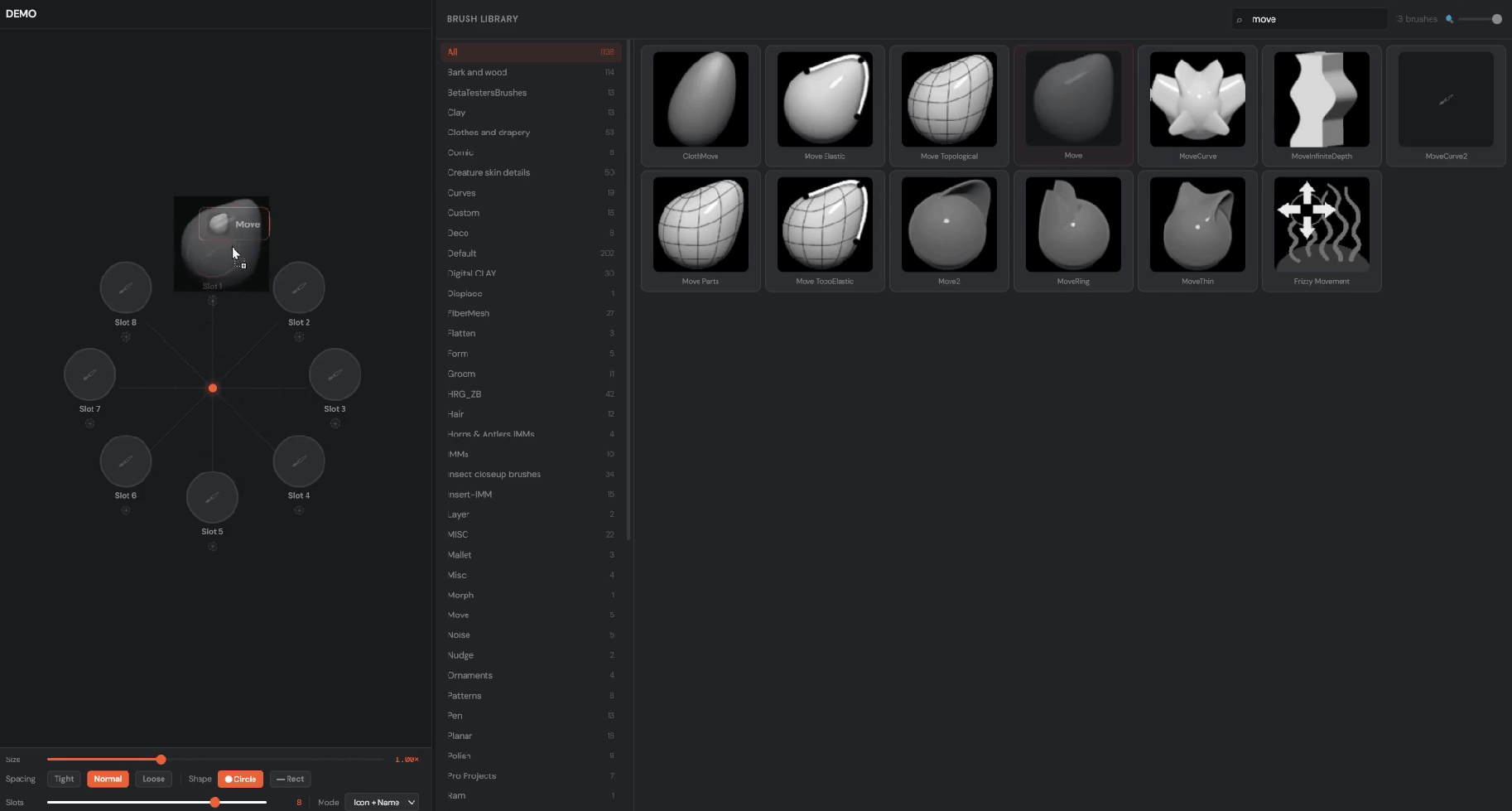
Task: Open the Custom category
Action: (x=531, y=213)
